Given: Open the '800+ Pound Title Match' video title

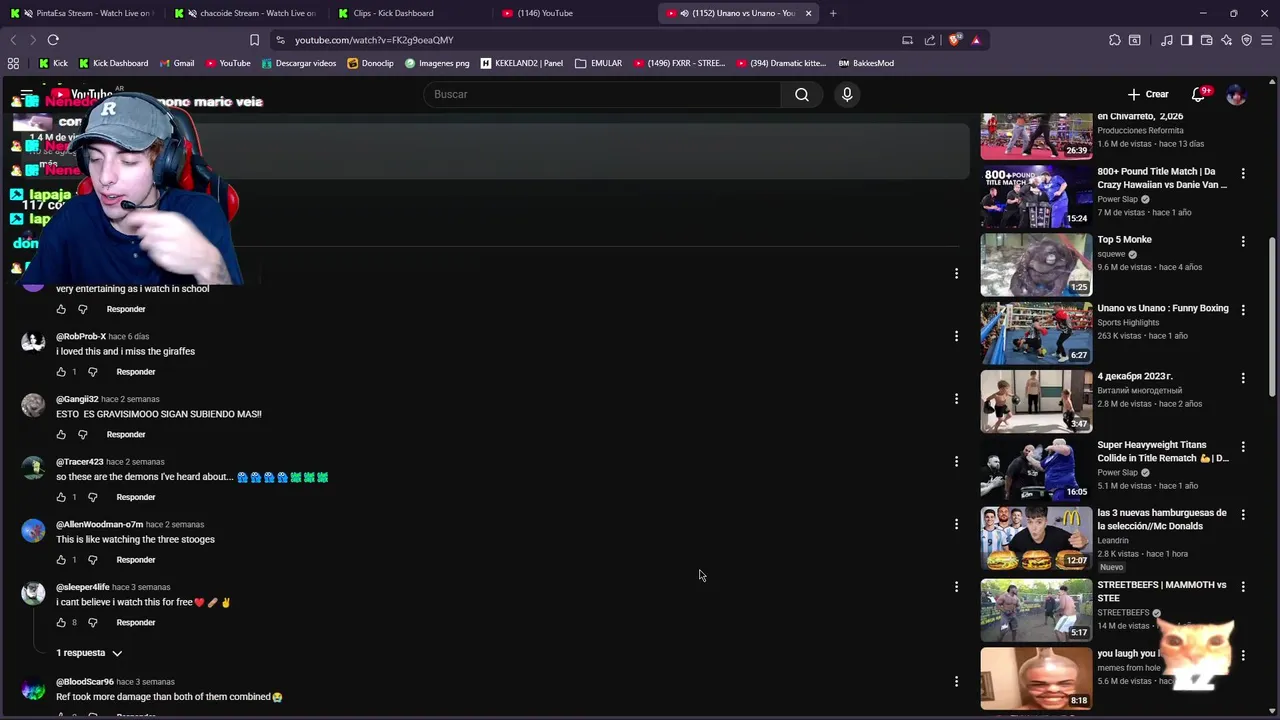Looking at the screenshot, I should 1162,178.
